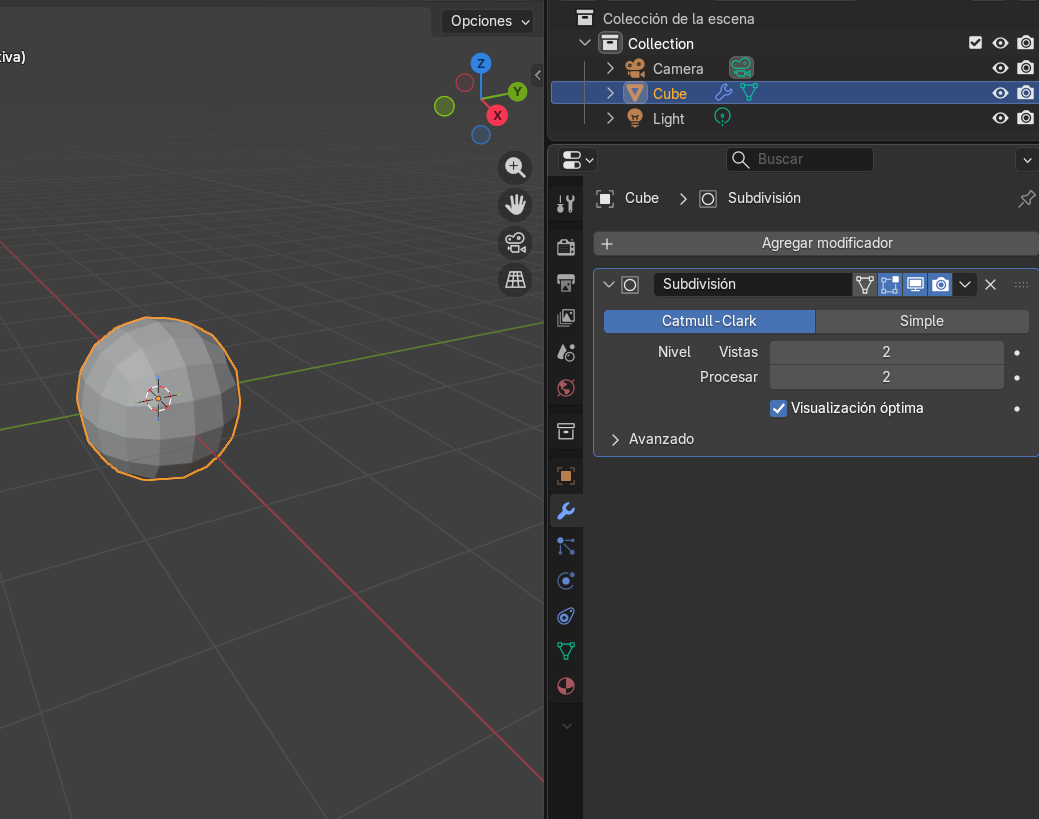Disable Light in renders via camera icon

1025,118
